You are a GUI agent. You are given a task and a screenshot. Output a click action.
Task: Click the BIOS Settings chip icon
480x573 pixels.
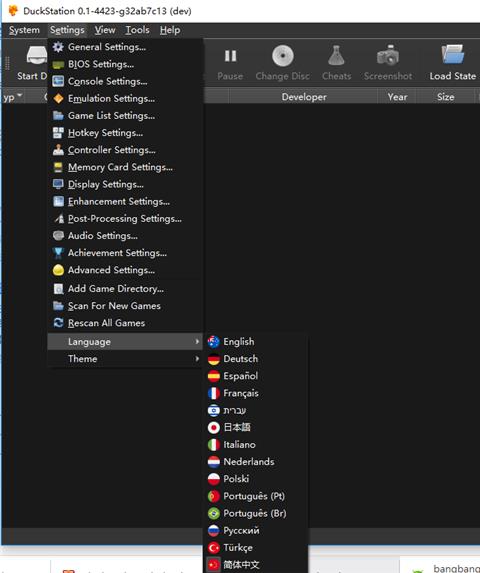pos(58,64)
